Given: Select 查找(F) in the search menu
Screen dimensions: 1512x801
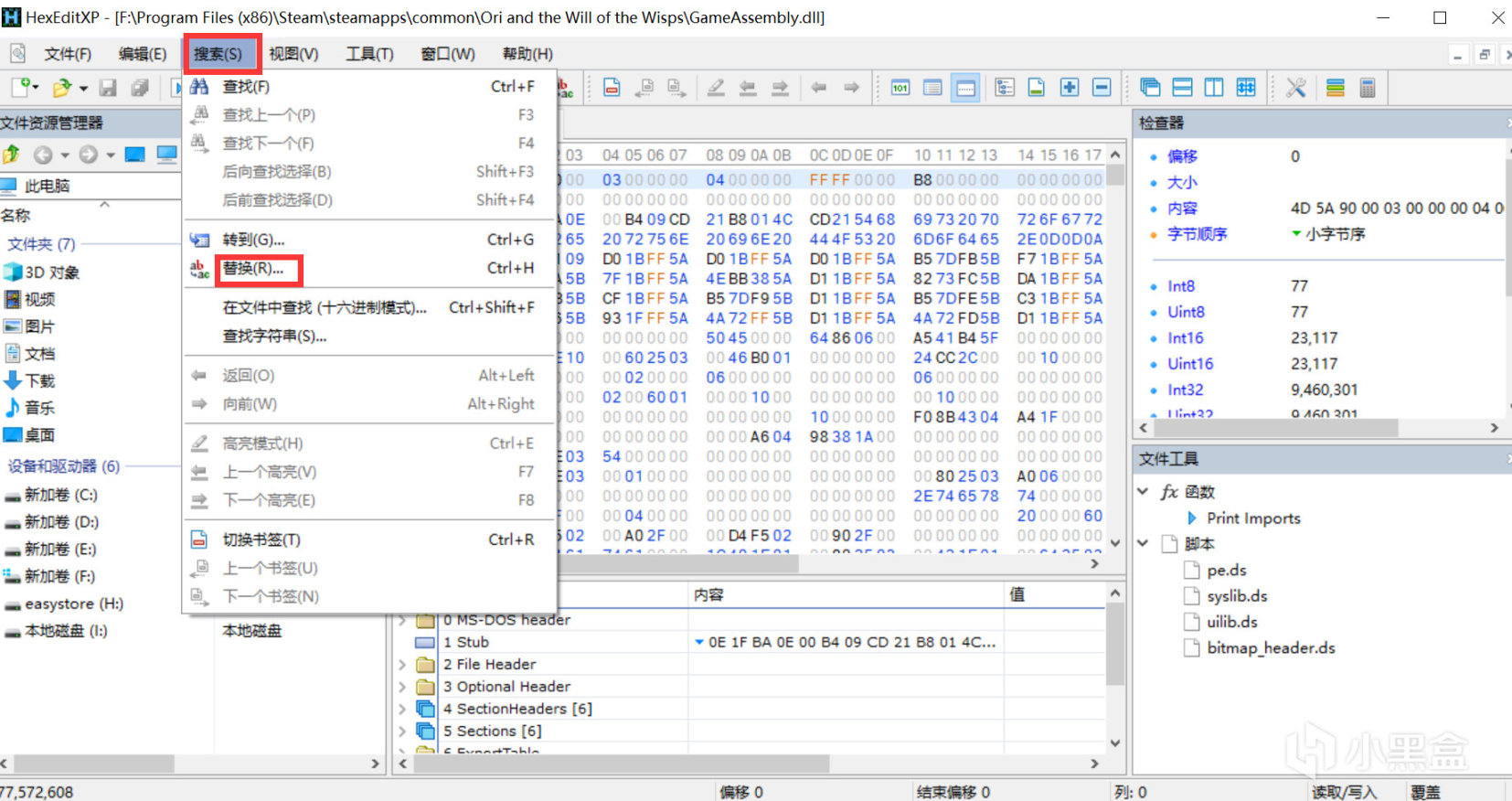Looking at the screenshot, I should [x=370, y=87].
